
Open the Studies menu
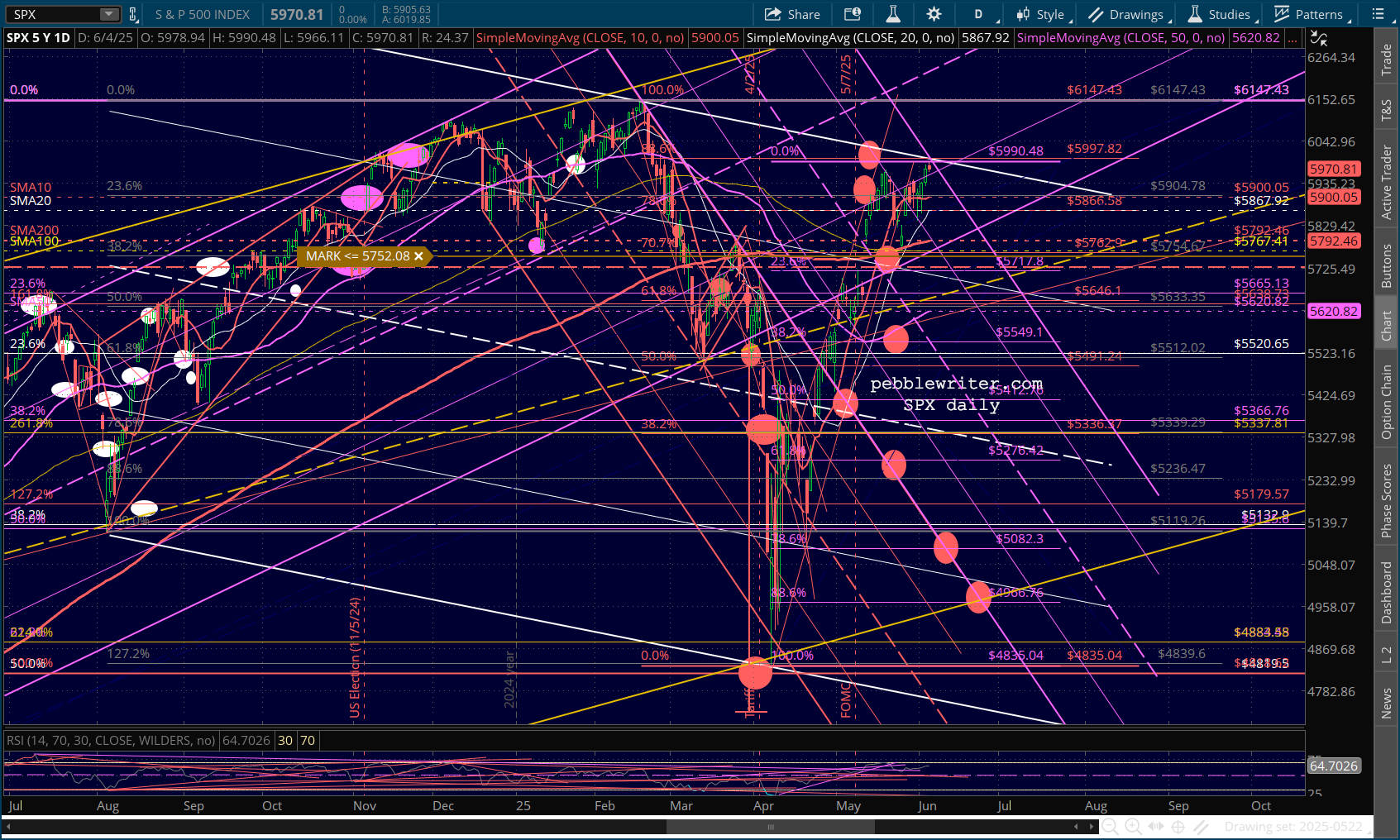1220,14
